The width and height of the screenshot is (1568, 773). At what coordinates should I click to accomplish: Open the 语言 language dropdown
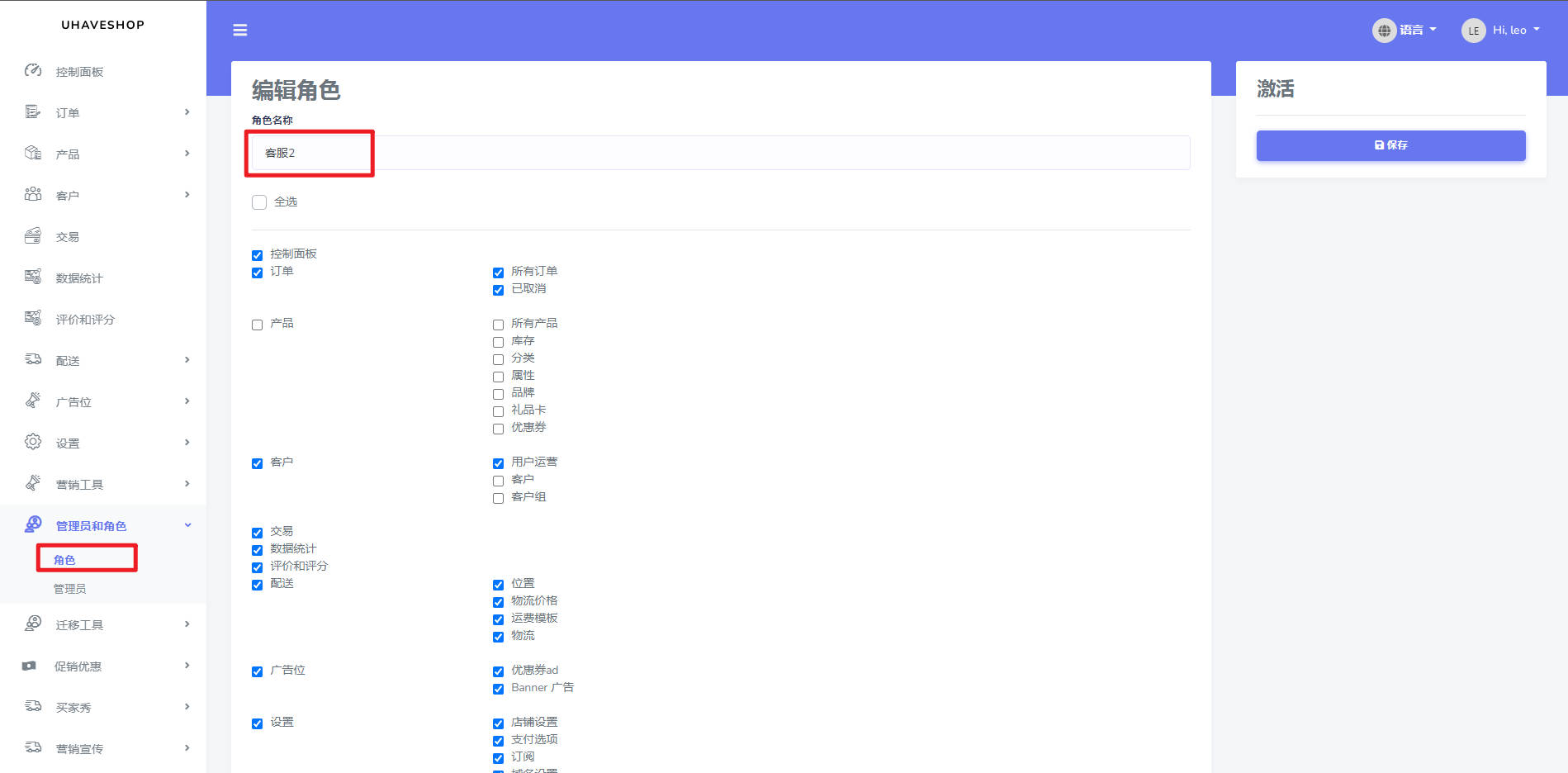point(1405,30)
